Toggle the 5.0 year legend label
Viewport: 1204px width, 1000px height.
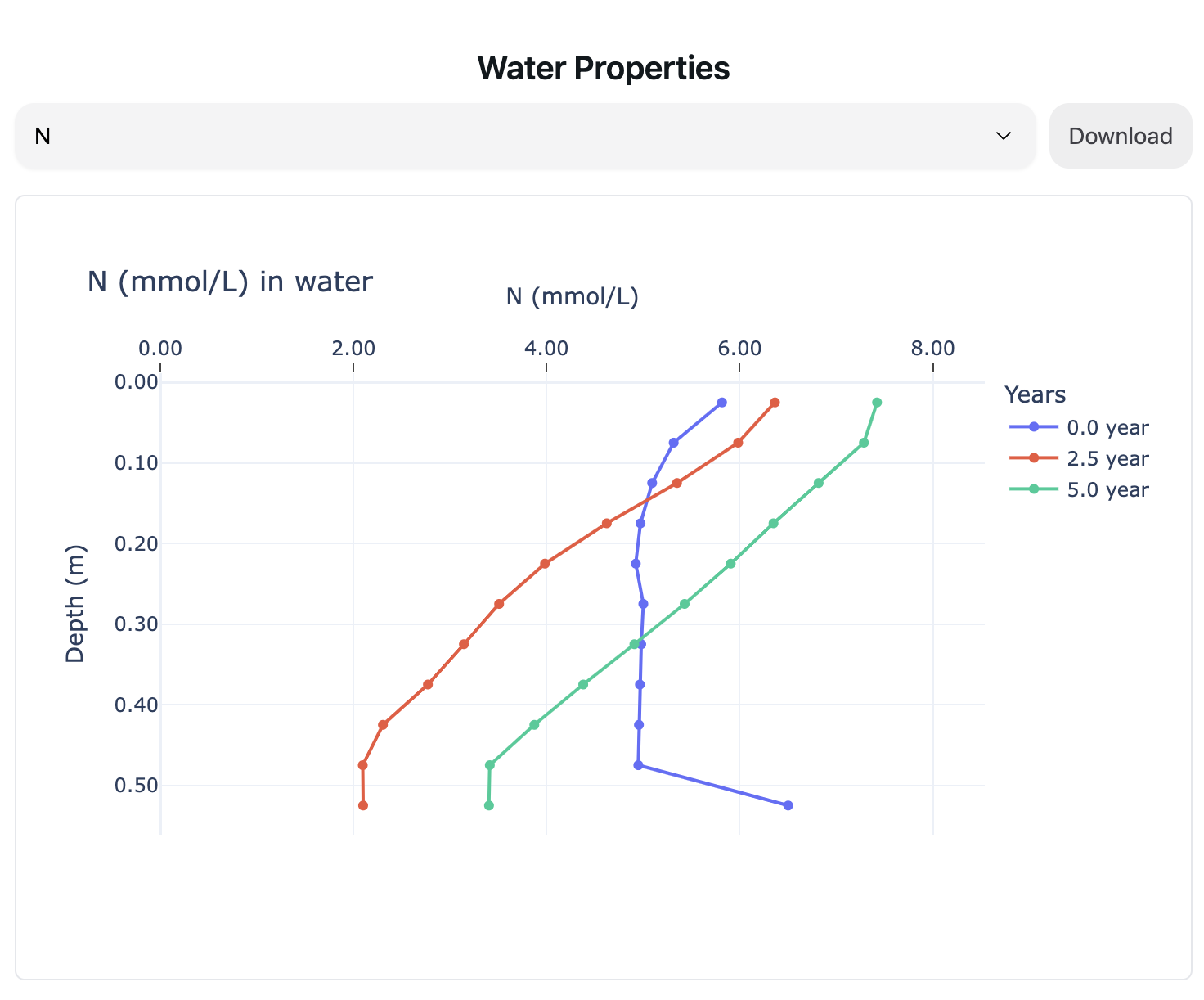tap(1107, 490)
